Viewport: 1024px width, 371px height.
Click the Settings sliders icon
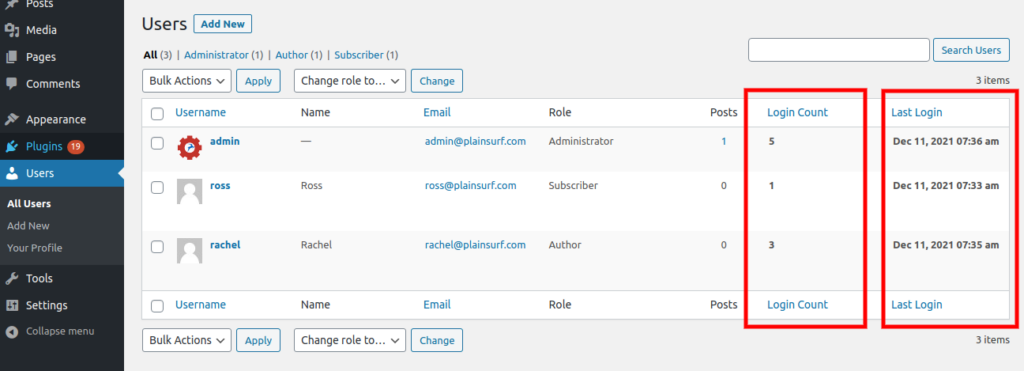(11, 305)
